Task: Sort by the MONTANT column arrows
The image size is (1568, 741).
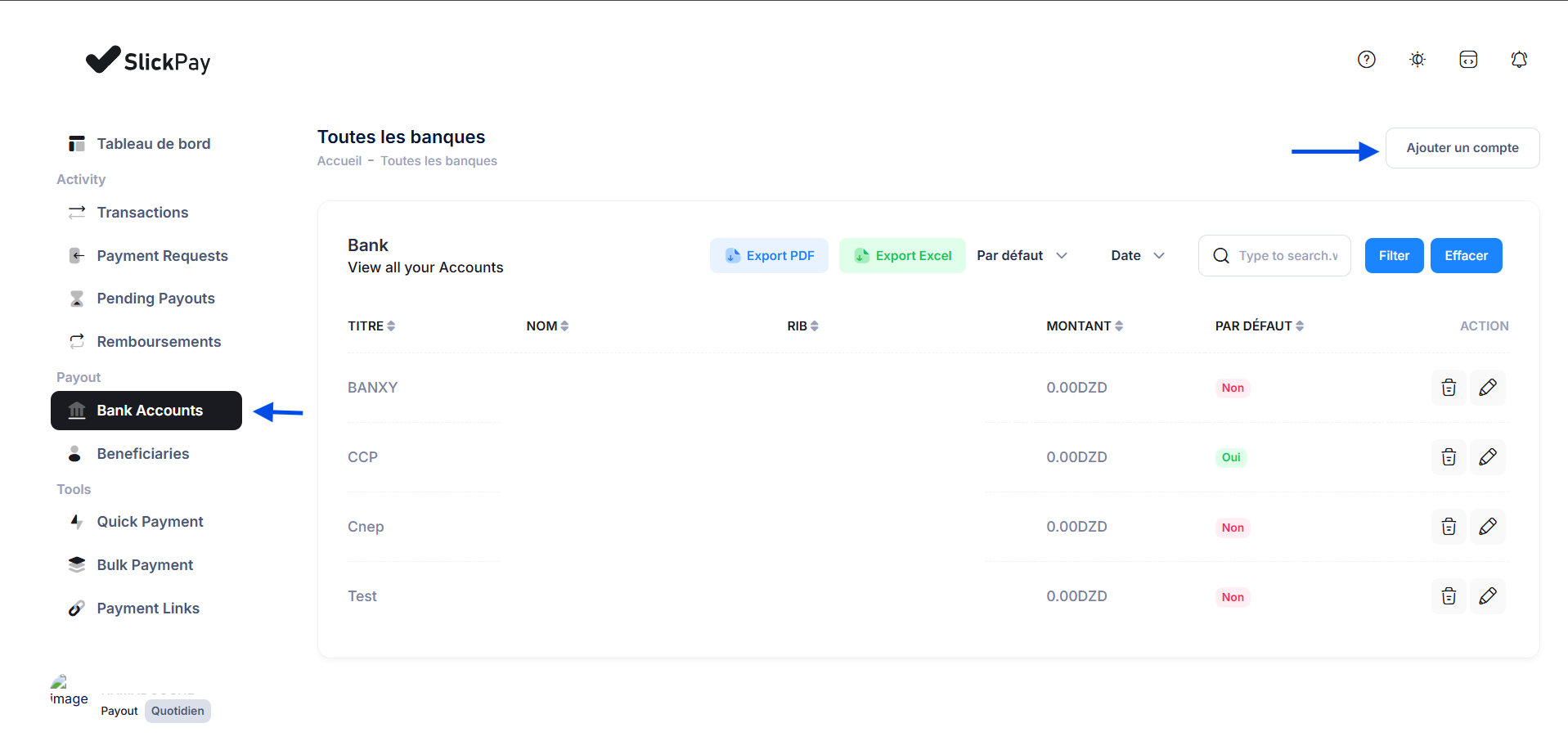Action: tap(1121, 326)
